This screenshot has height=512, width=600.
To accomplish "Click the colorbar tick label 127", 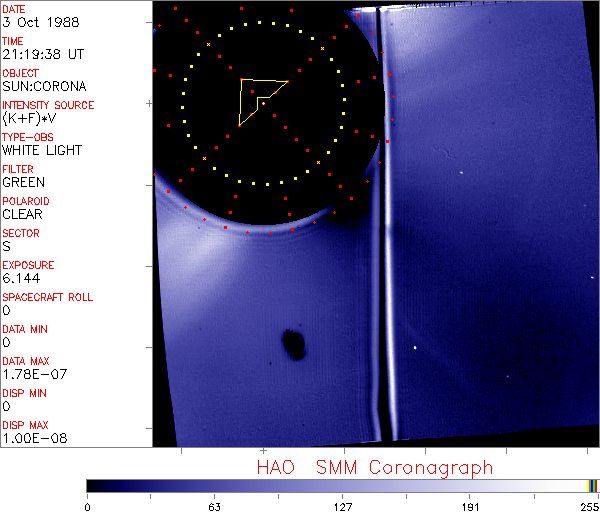I will [x=343, y=505].
